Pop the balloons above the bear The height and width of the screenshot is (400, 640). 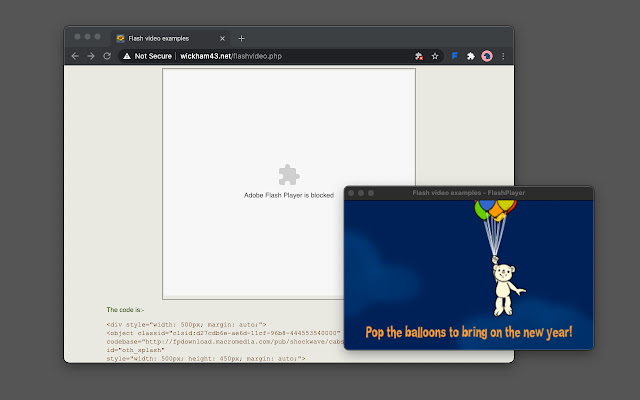point(494,207)
